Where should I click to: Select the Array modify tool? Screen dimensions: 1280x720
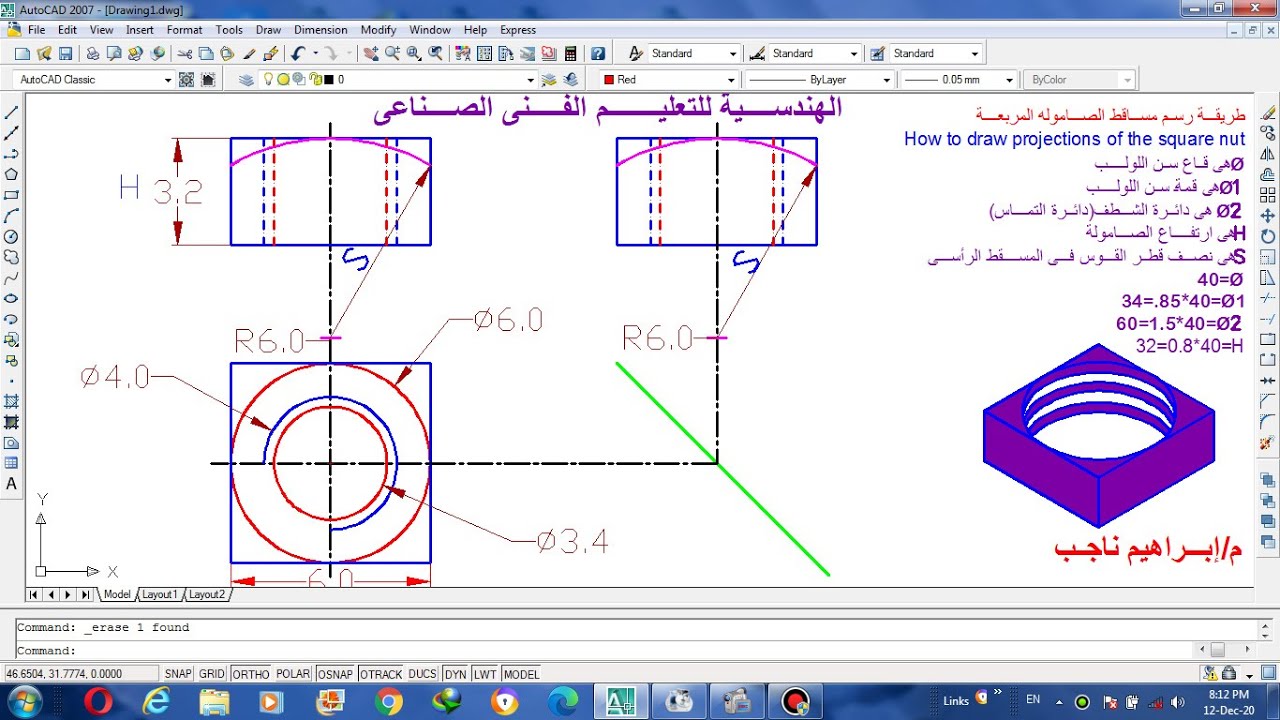pyautogui.click(x=1268, y=195)
